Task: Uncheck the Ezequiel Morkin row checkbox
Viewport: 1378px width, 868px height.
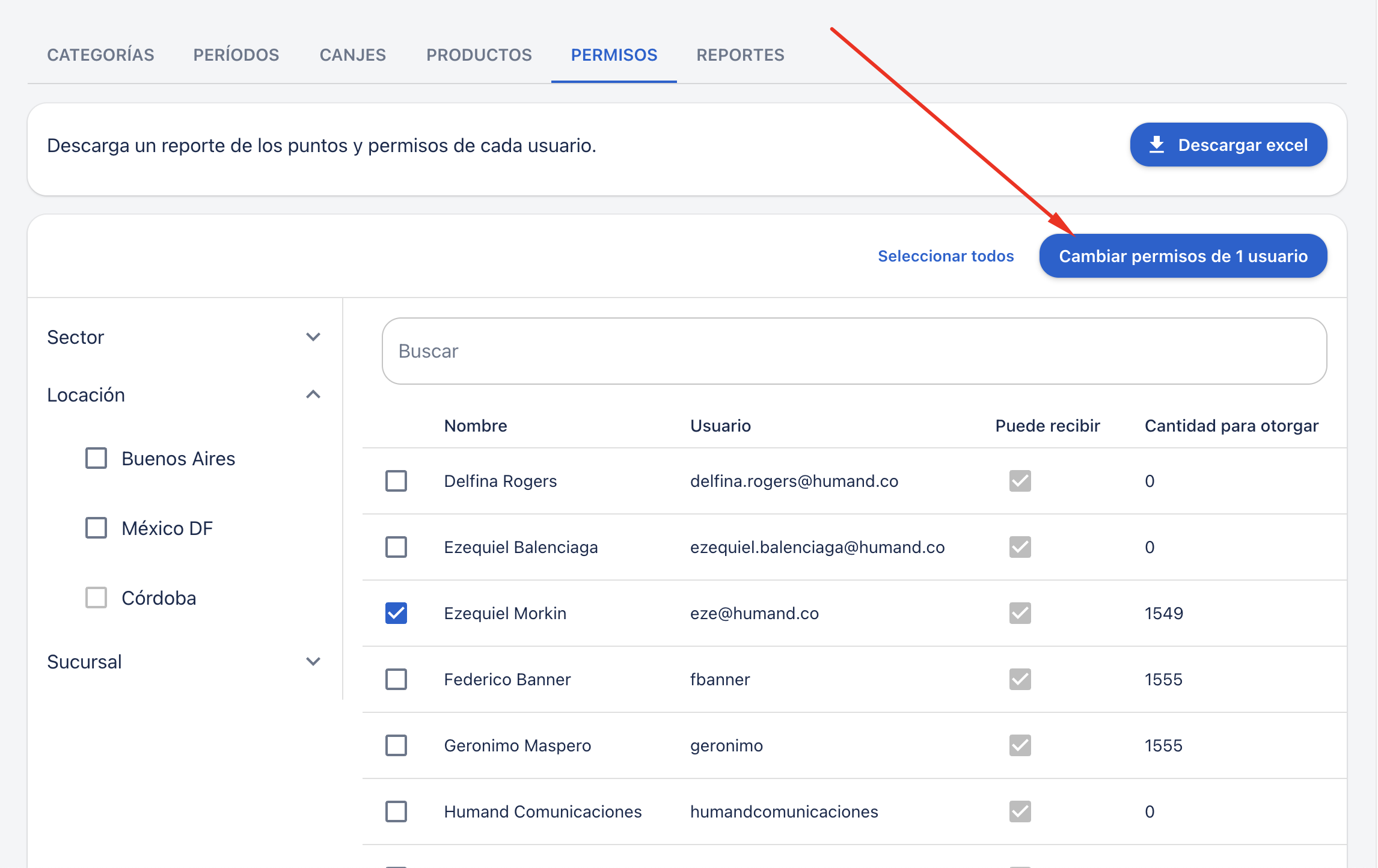Action: (x=396, y=613)
